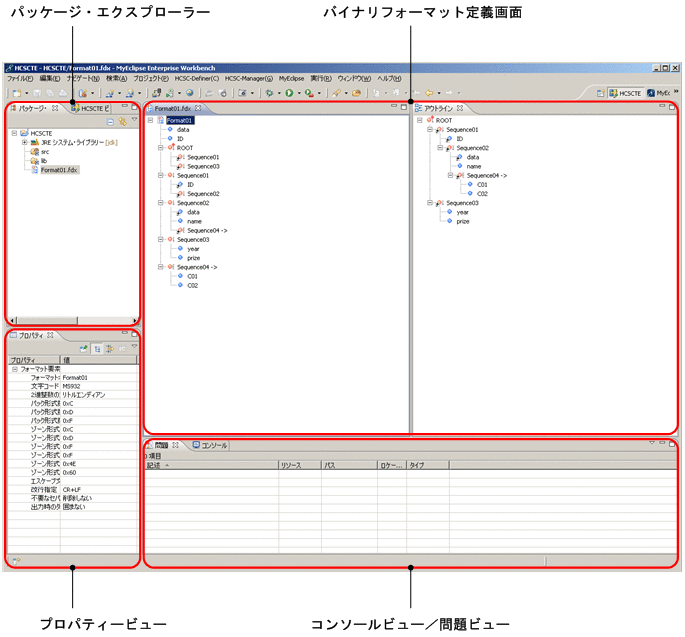
Task: Open the Debug icon dropdown arrow
Action: (x=279, y=93)
